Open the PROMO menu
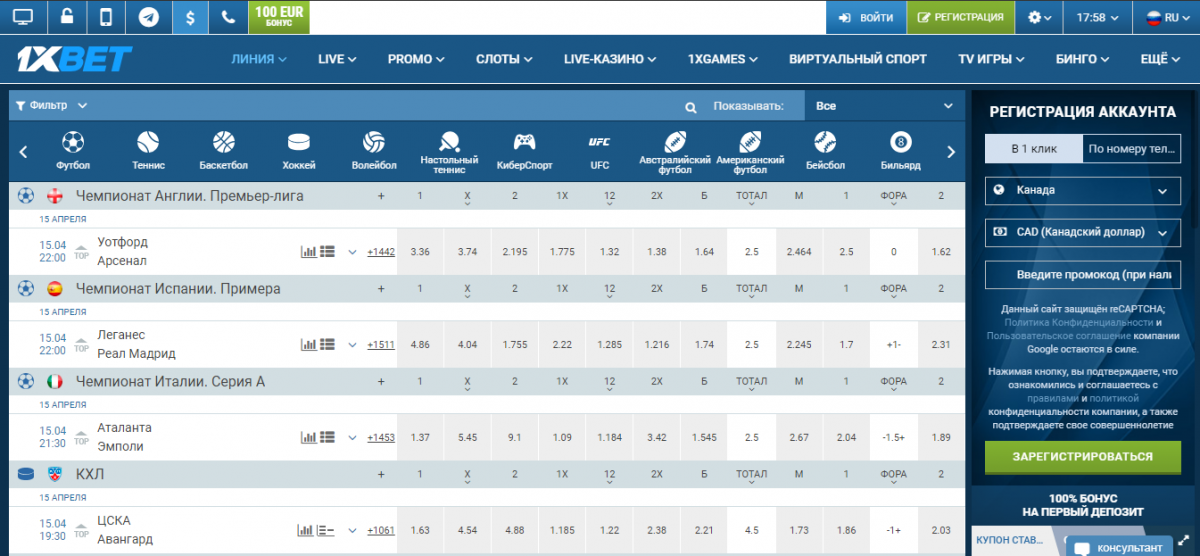 417,59
